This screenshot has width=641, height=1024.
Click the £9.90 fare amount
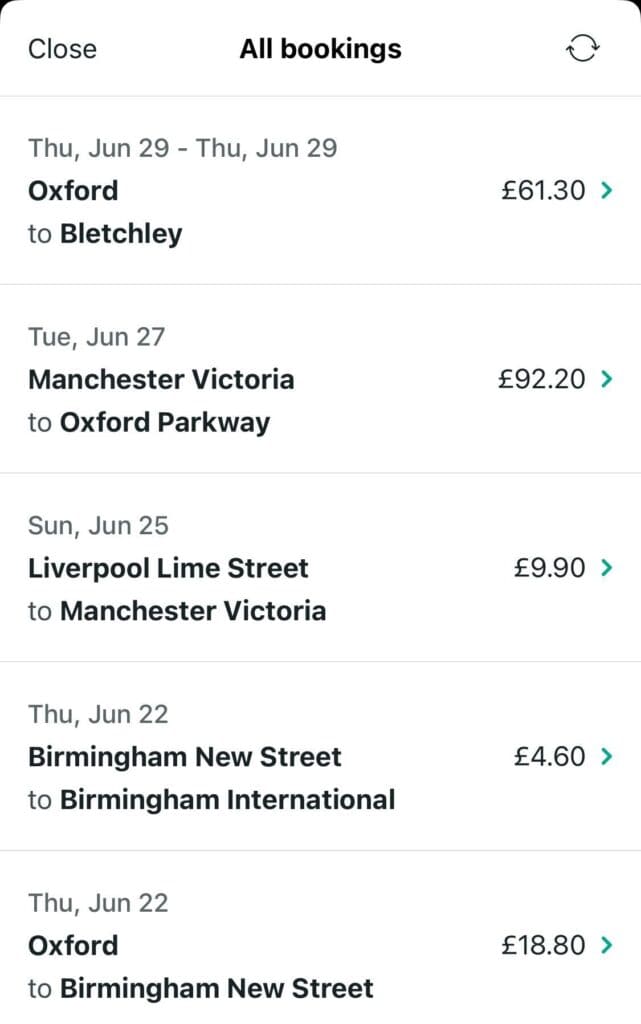[x=549, y=568]
